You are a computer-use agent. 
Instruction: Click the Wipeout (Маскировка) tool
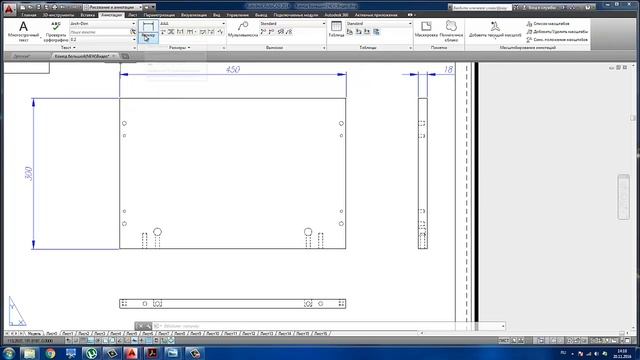[x=426, y=29]
